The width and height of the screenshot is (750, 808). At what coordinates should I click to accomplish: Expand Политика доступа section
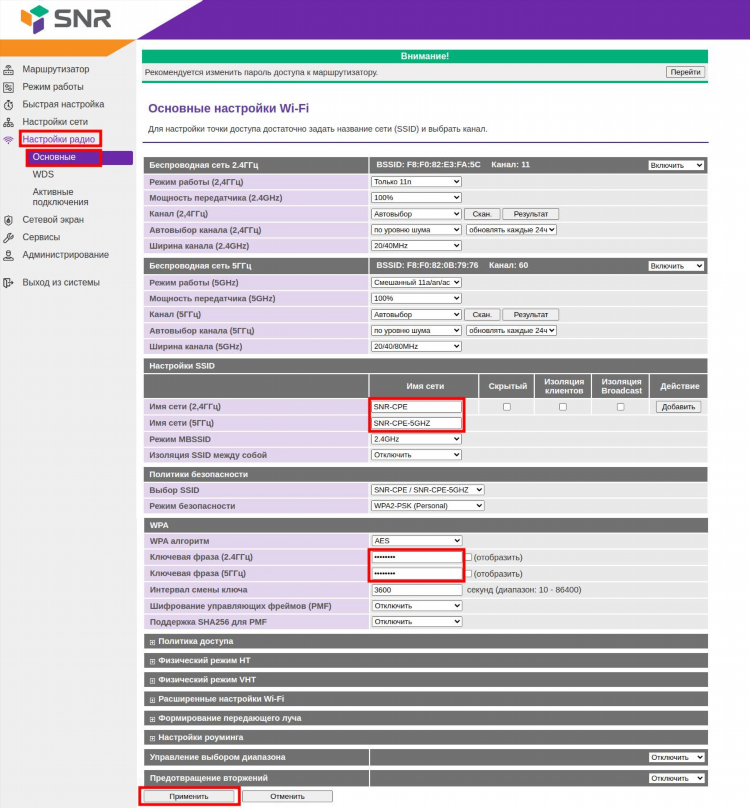[425, 642]
